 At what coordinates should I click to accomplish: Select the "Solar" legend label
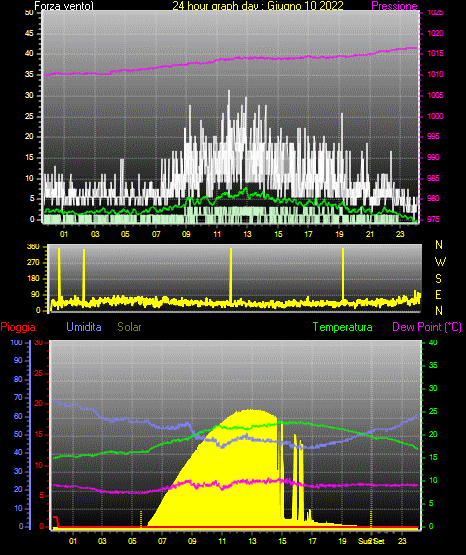tap(130, 327)
